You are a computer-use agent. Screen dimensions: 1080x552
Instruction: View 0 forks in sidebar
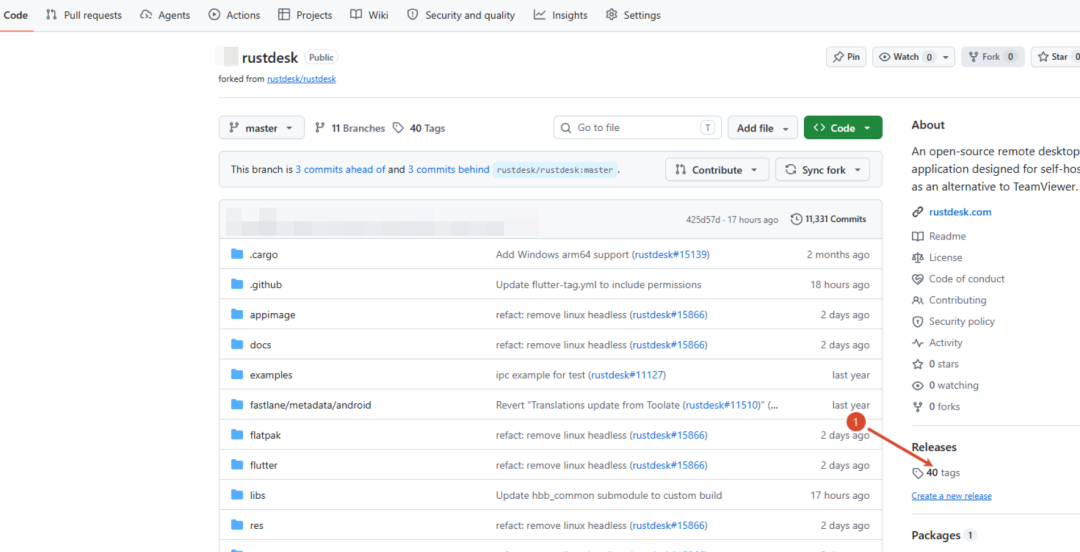coord(944,407)
